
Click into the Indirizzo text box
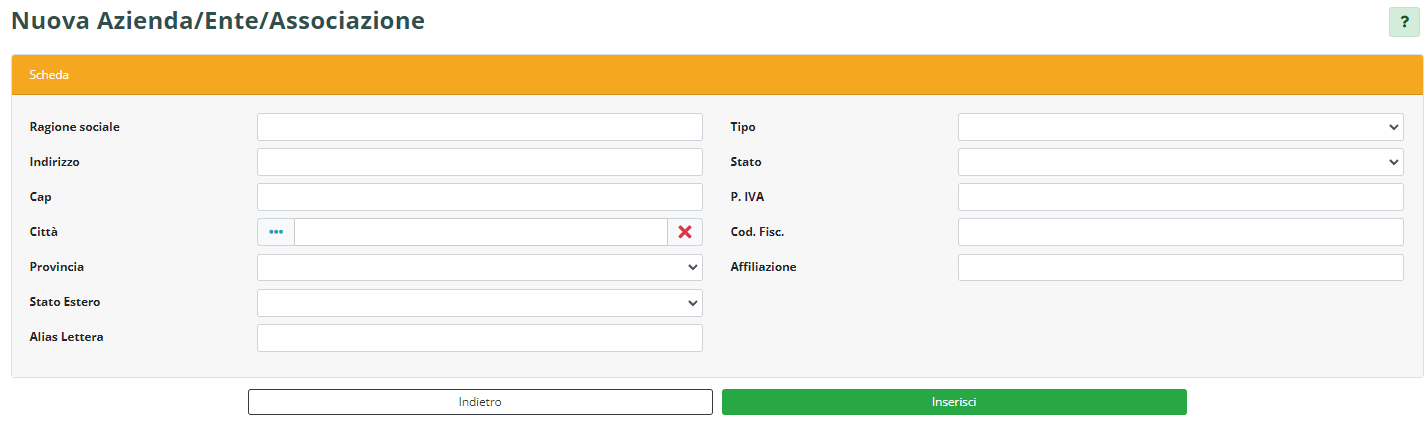[479, 162]
